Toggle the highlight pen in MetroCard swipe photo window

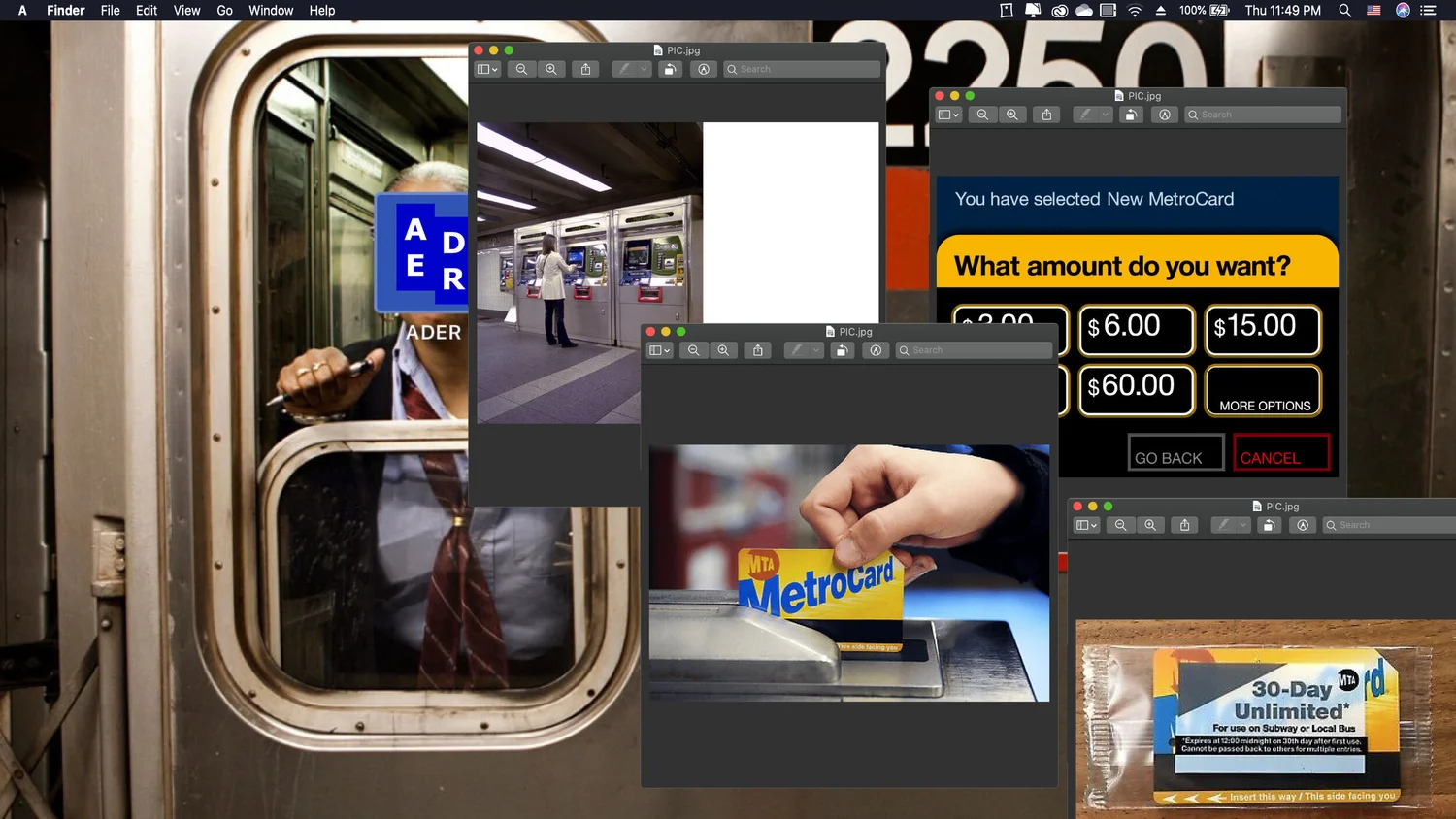797,350
